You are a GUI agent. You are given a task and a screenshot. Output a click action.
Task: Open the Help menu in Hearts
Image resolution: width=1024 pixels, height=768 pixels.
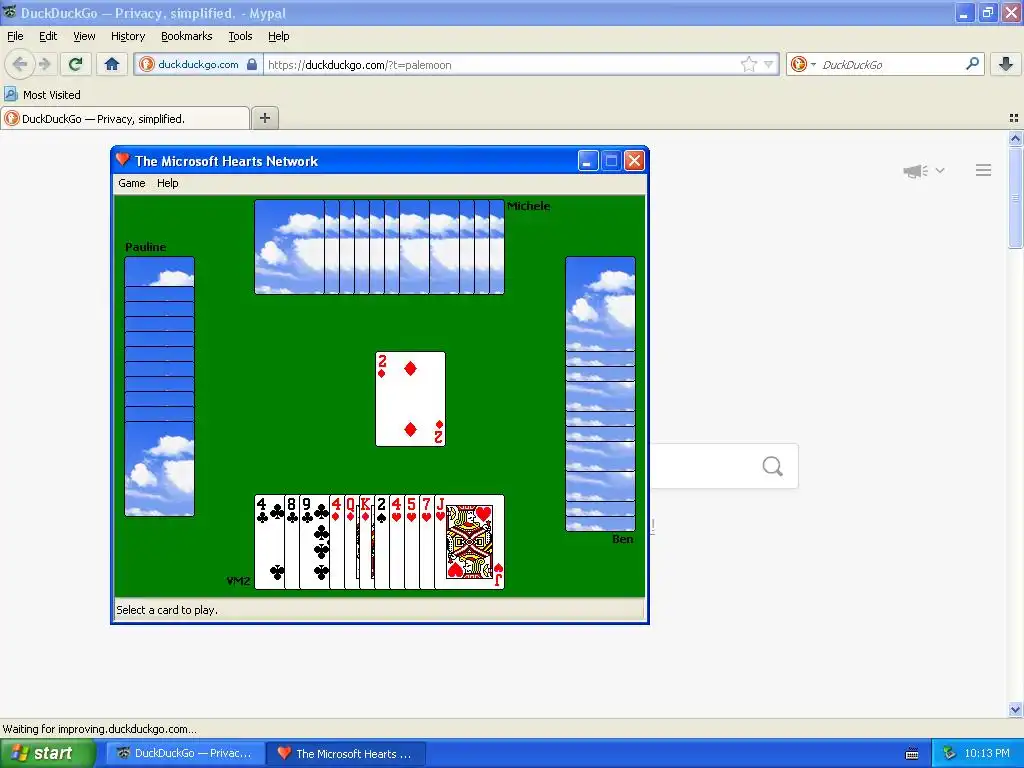click(x=167, y=184)
